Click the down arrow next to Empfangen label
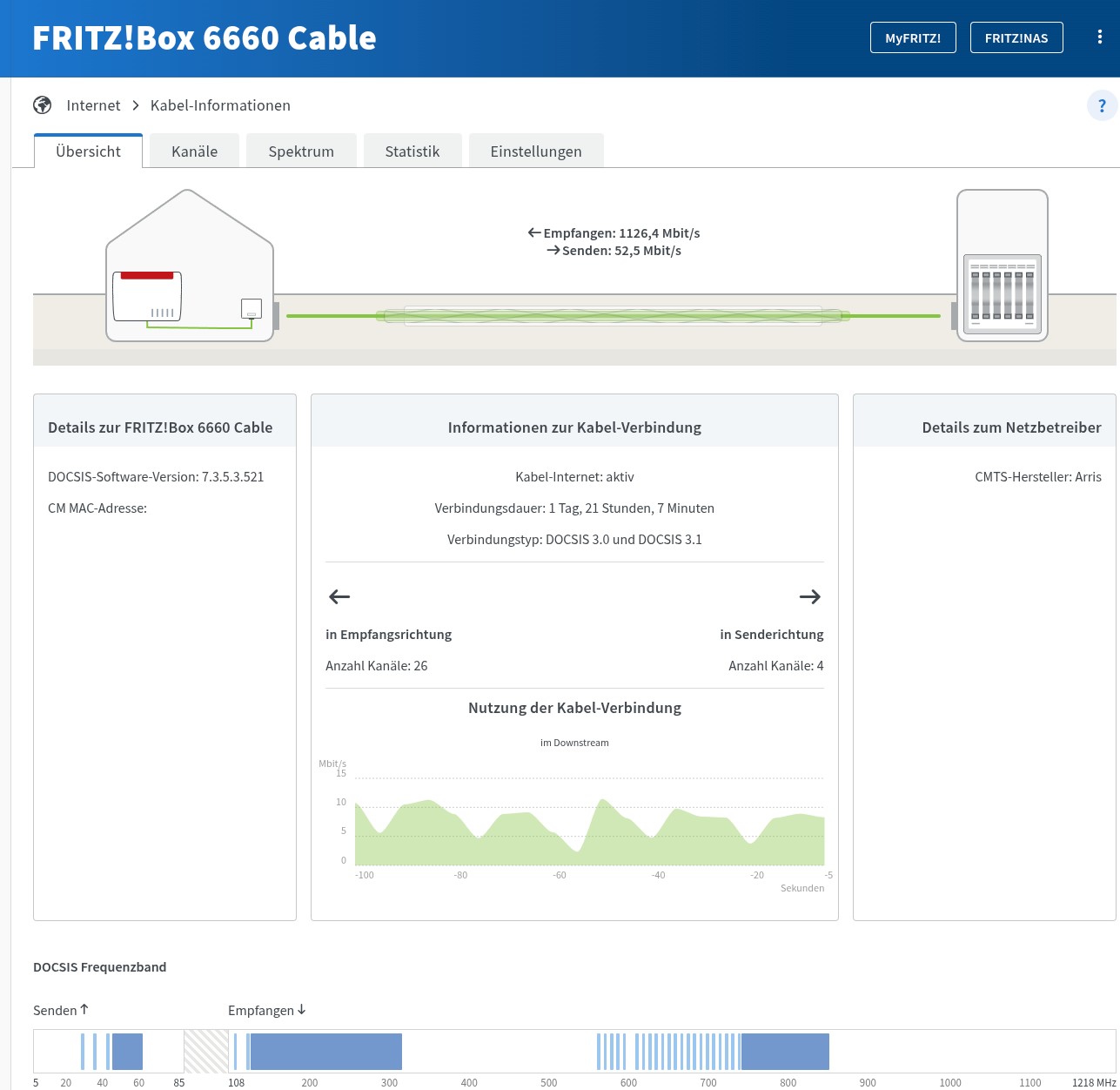 (302, 1009)
